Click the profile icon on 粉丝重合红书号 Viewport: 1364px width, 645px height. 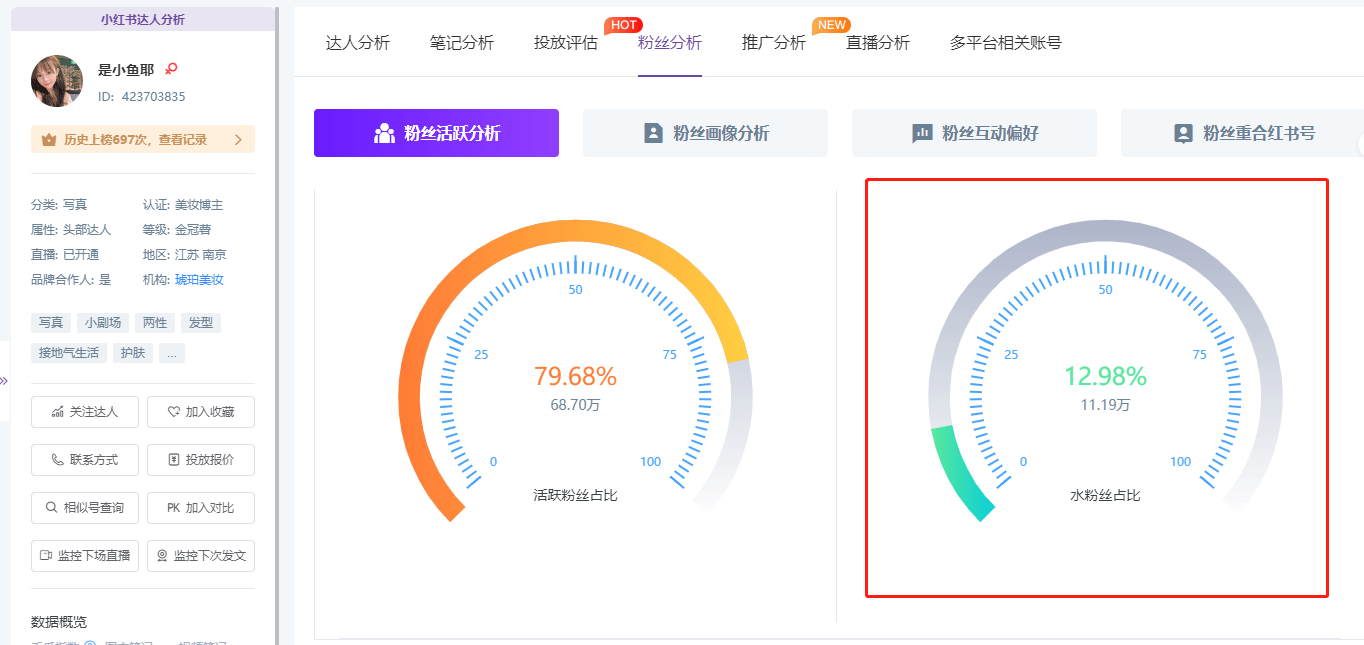click(1183, 133)
